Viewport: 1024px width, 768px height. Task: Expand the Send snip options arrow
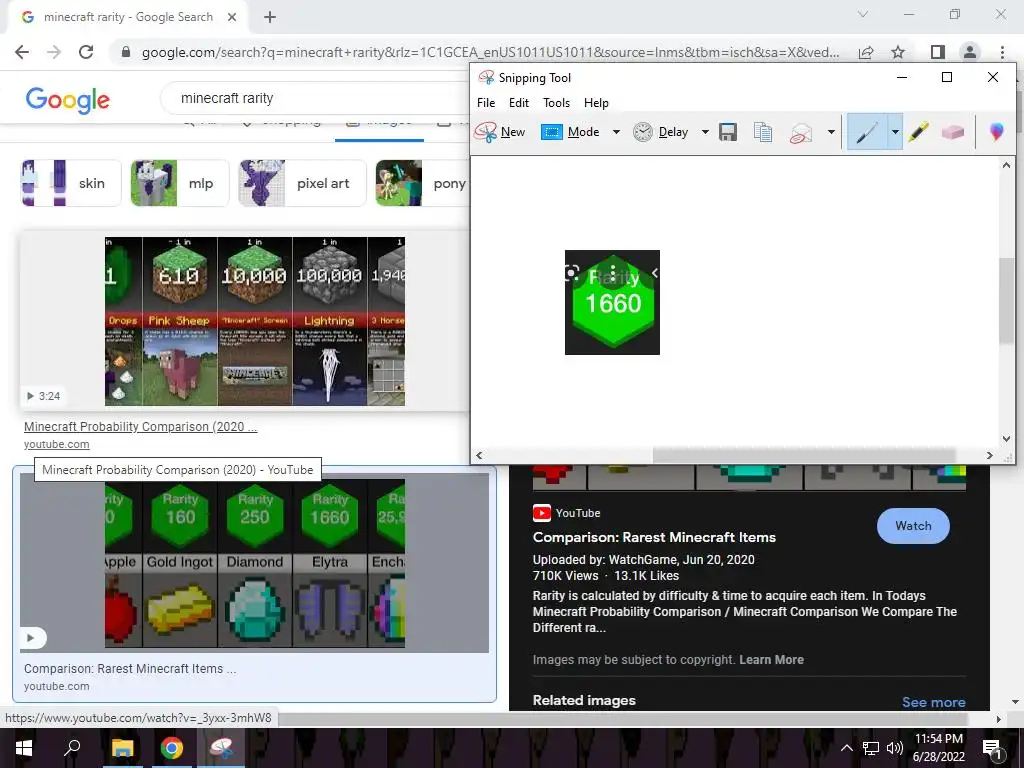(831, 132)
